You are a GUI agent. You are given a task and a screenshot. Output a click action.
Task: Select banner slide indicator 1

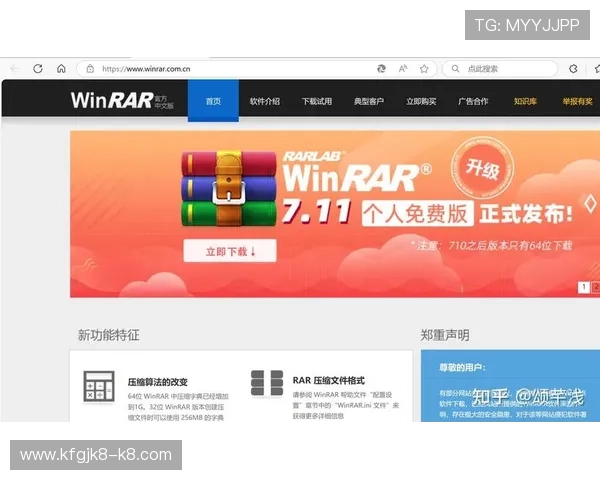pyautogui.click(x=584, y=287)
